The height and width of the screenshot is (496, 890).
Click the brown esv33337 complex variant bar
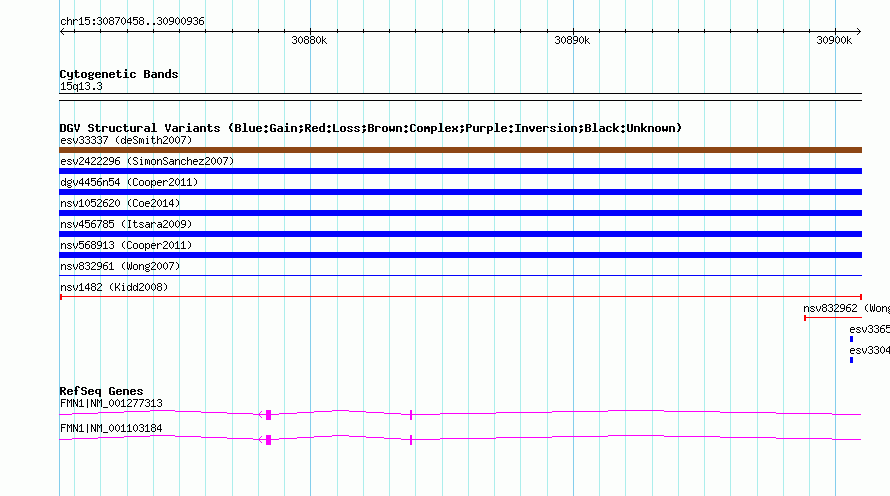(460, 150)
